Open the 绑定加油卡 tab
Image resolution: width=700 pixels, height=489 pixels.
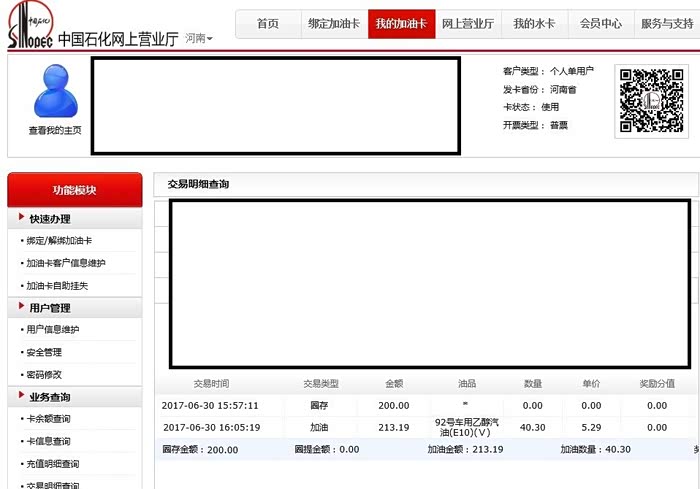click(x=333, y=23)
